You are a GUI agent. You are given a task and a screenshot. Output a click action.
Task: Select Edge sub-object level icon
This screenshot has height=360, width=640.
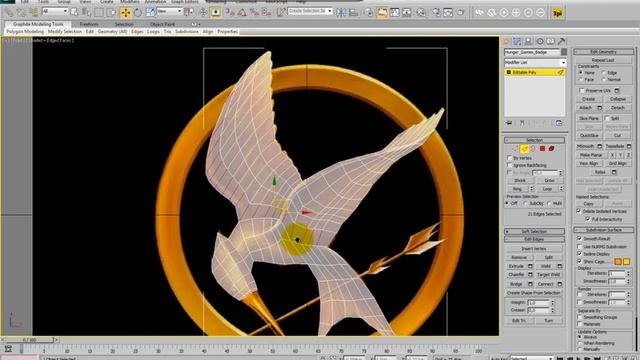[x=524, y=149]
